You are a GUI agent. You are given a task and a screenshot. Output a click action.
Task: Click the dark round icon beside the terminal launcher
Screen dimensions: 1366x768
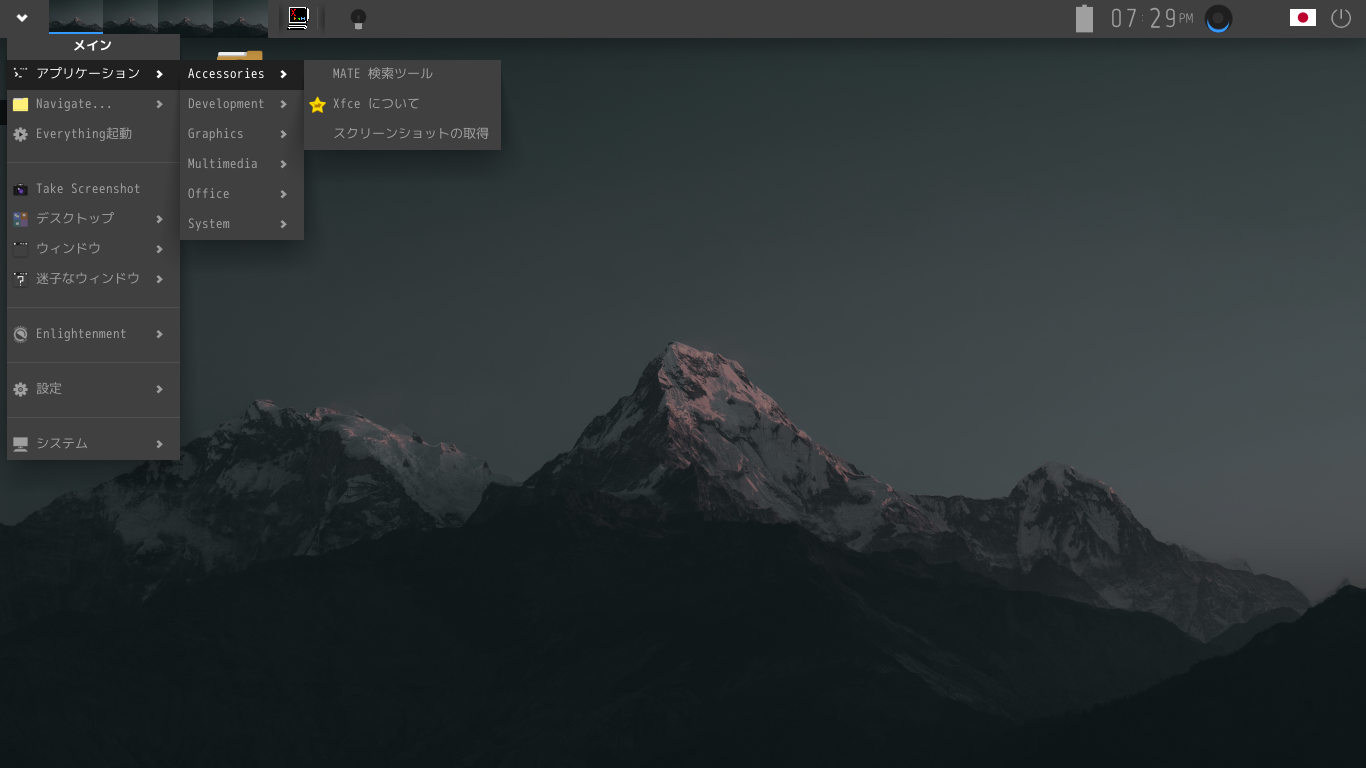[358, 19]
